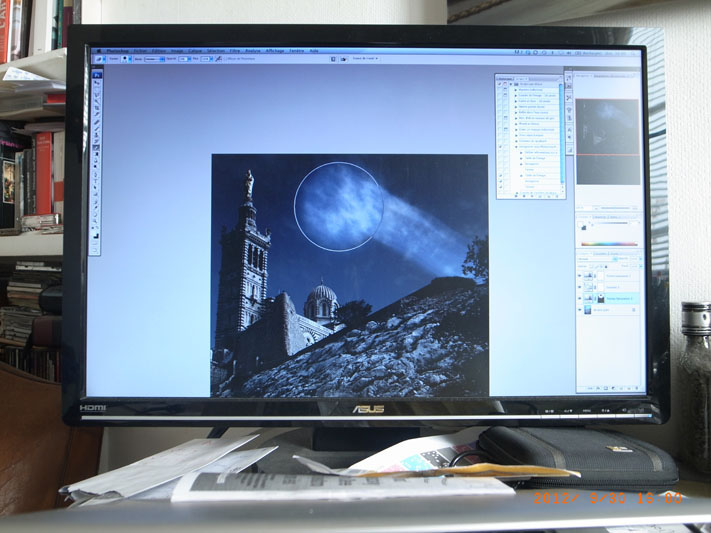Image resolution: width=711 pixels, height=533 pixels.
Task: Switch to the Historique tab
Action: click(x=505, y=79)
